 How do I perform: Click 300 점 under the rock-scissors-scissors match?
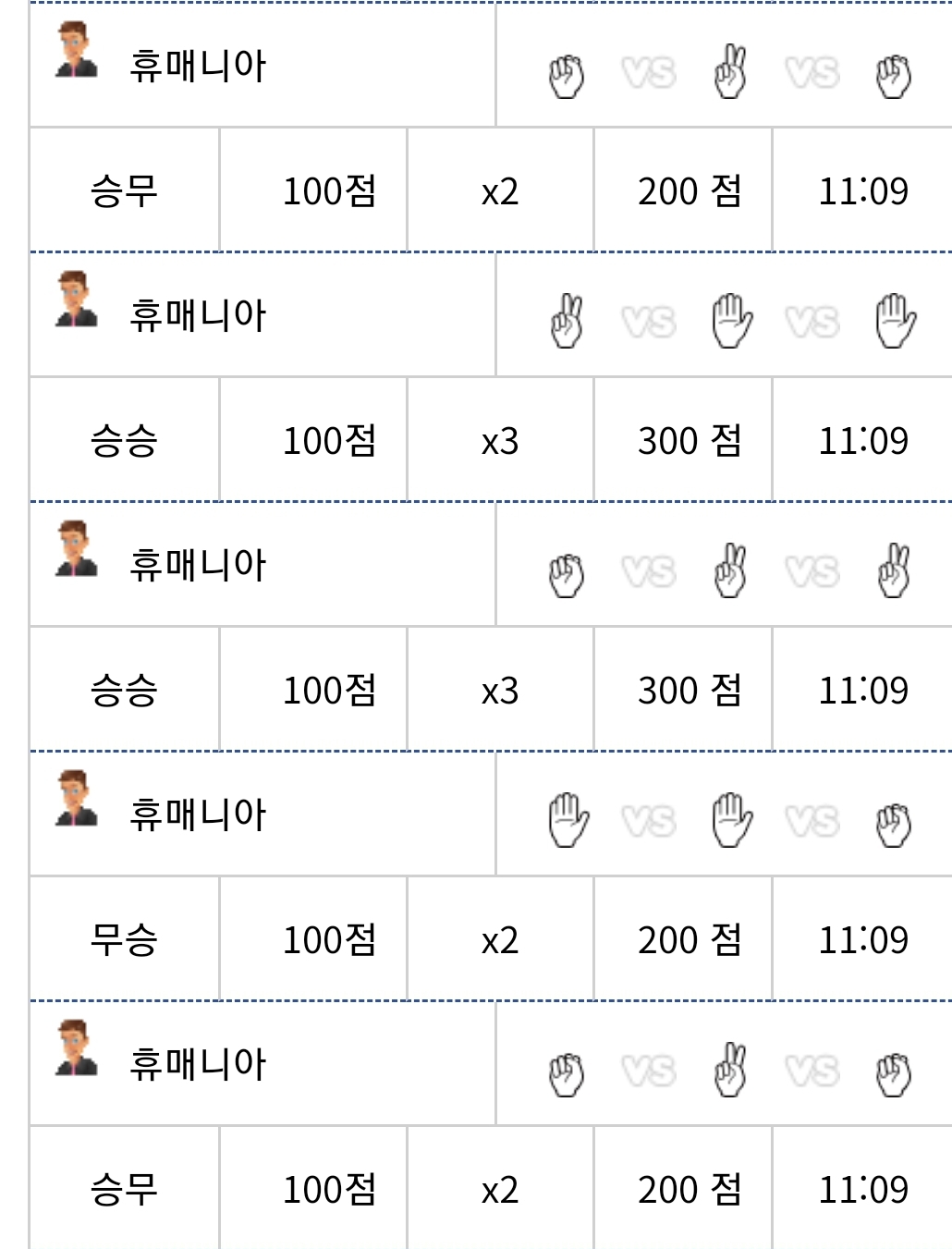click(689, 690)
